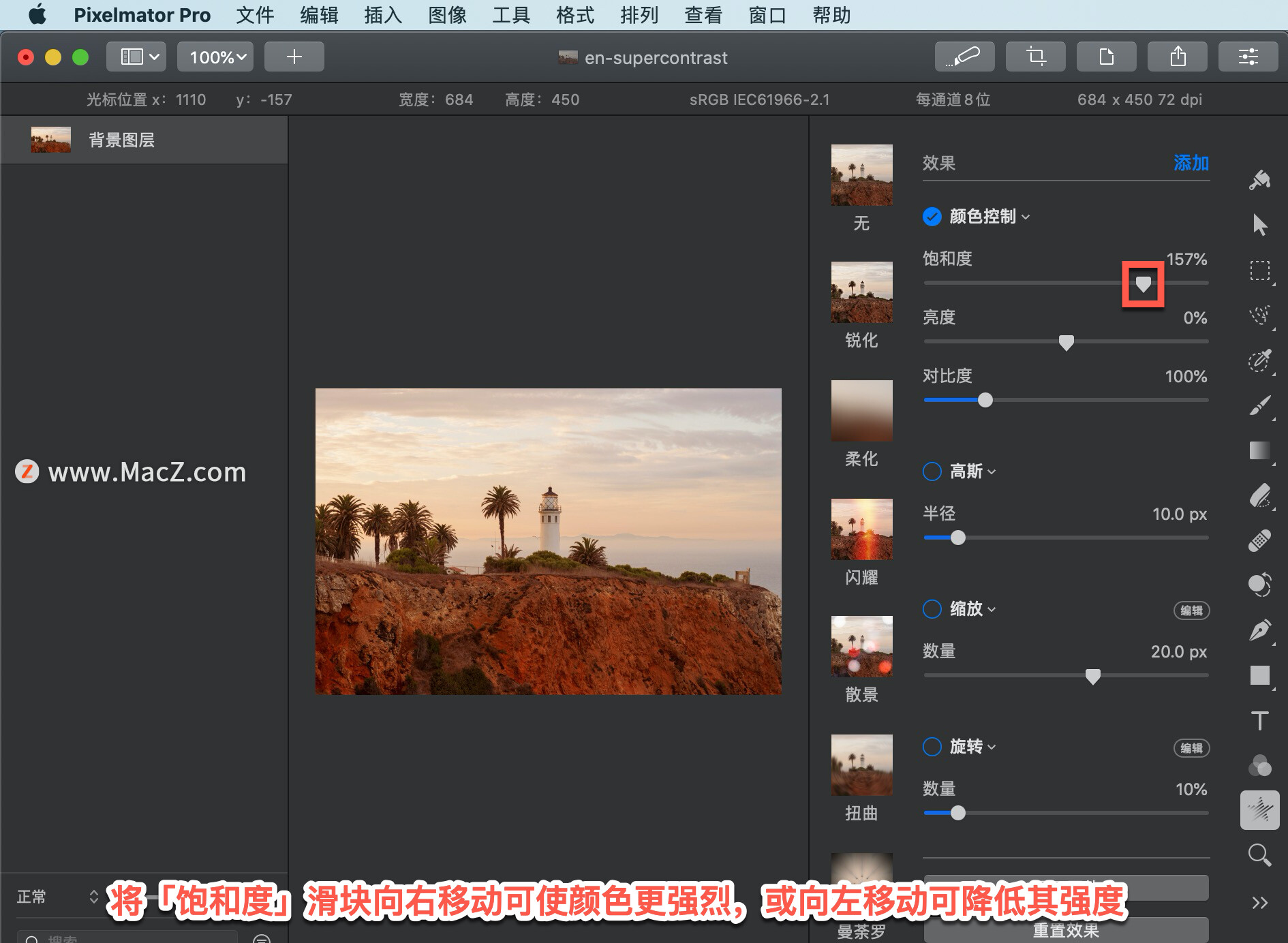Image resolution: width=1288 pixels, height=943 pixels.
Task: Click 编辑 button for 缩放 effect
Action: 1191,610
